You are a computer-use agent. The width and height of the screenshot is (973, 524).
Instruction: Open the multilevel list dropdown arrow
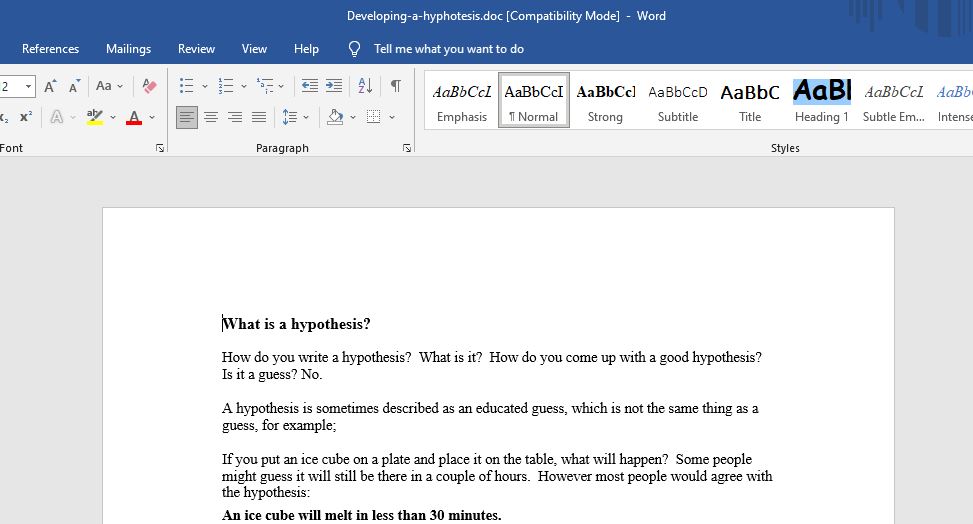pyautogui.click(x=281, y=86)
